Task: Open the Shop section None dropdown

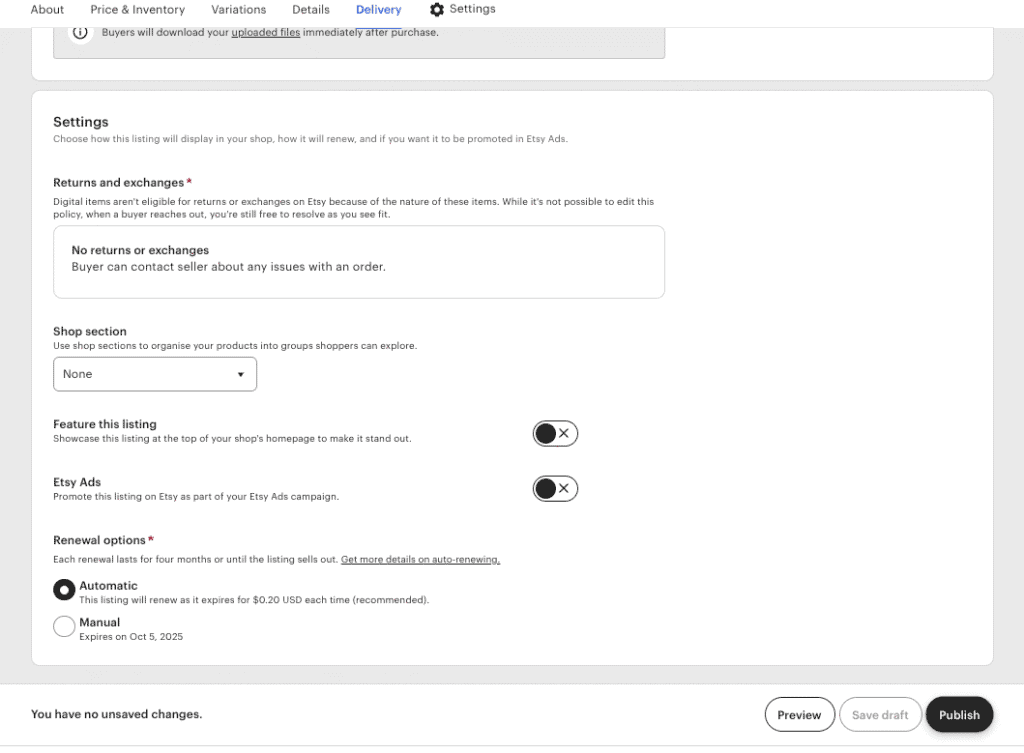Action: point(155,374)
